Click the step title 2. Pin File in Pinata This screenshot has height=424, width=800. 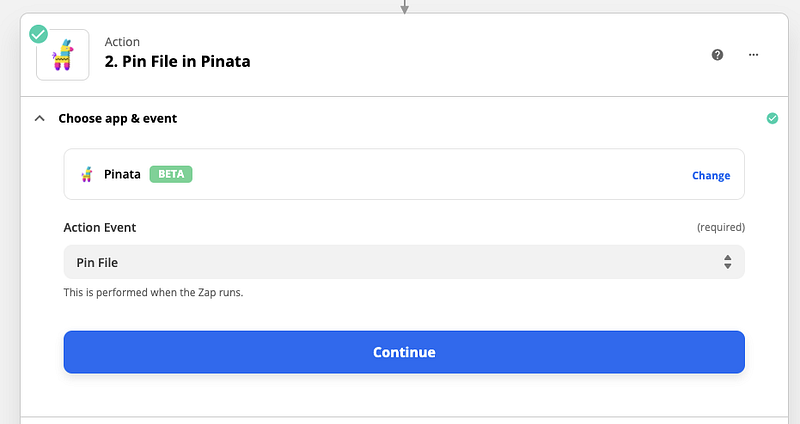[177, 62]
